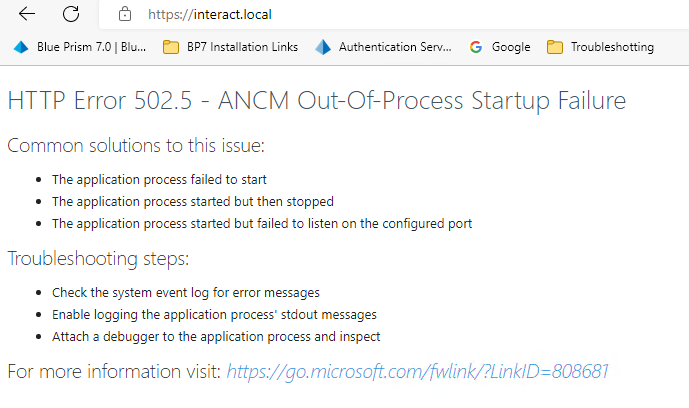Viewport: 689px width, 408px height.
Task: Expand the Troubleshooting bookmark folder
Action: [x=601, y=47]
